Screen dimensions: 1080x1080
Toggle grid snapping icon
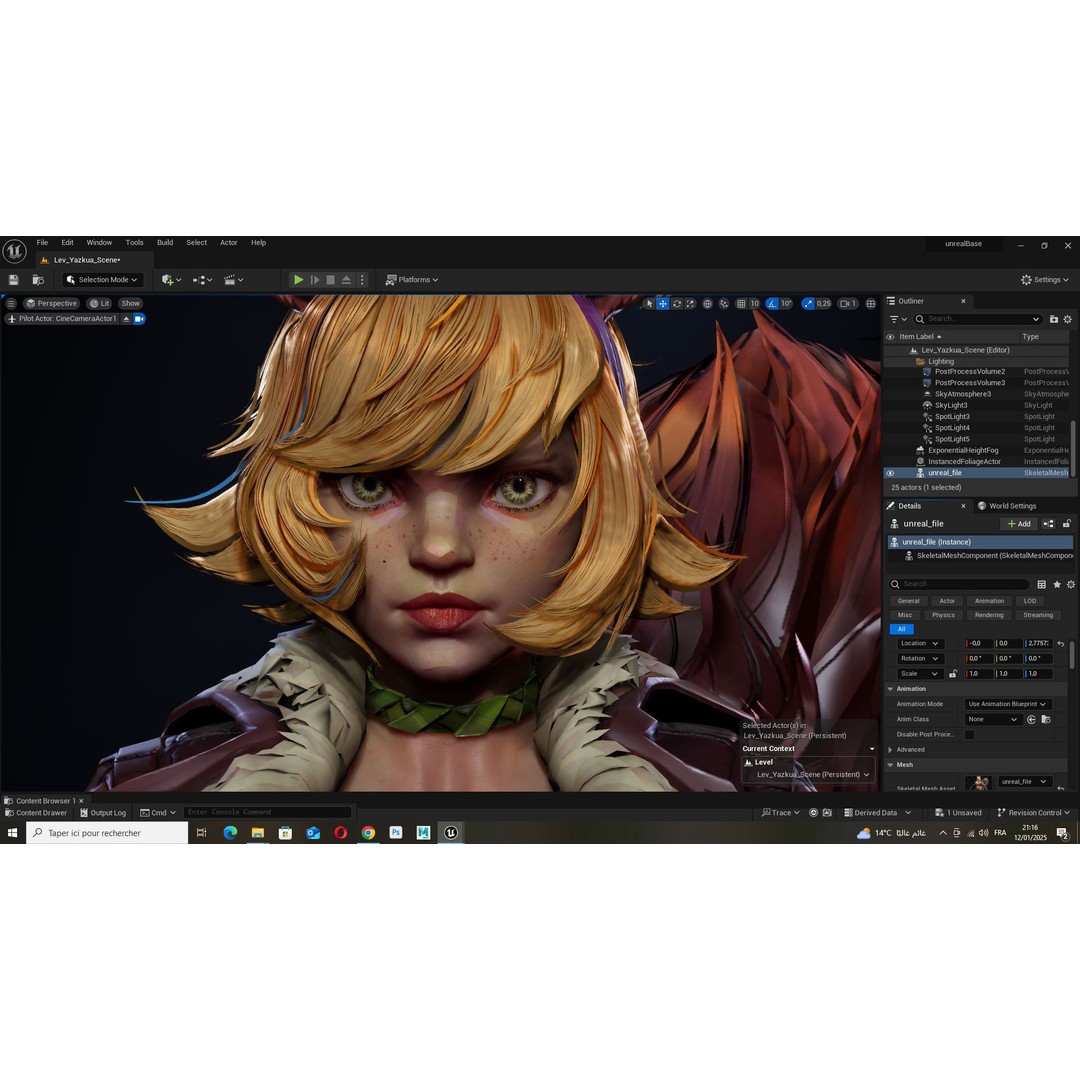(741, 304)
